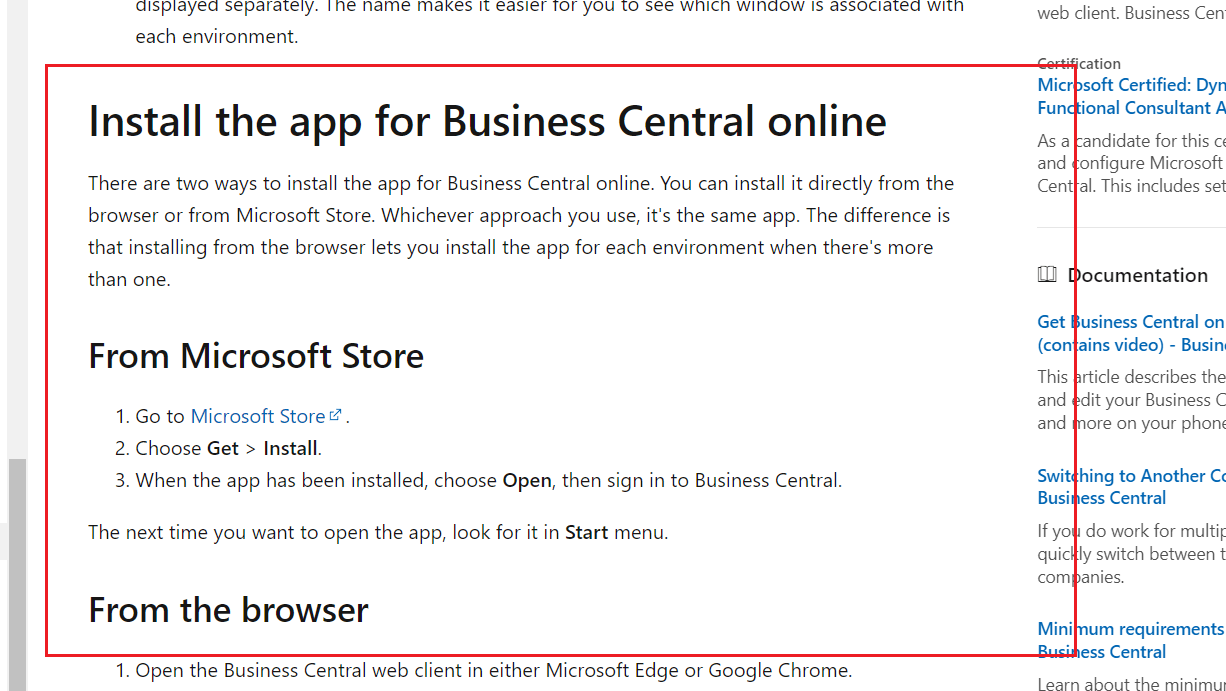Open Microsoft Certified: Dynamics certification link
Image resolution: width=1226 pixels, height=691 pixels.
coord(1131,96)
